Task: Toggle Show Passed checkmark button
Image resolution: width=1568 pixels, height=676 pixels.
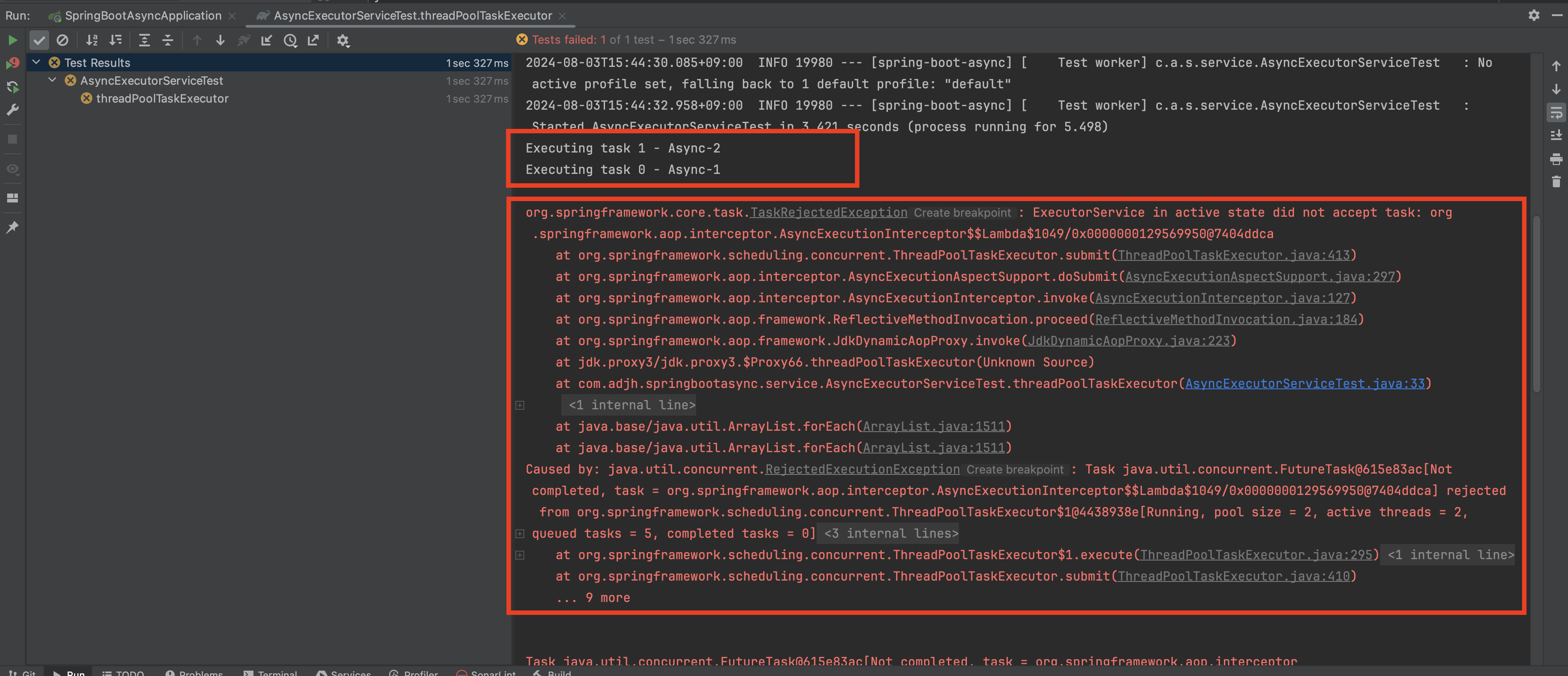Action: click(39, 40)
